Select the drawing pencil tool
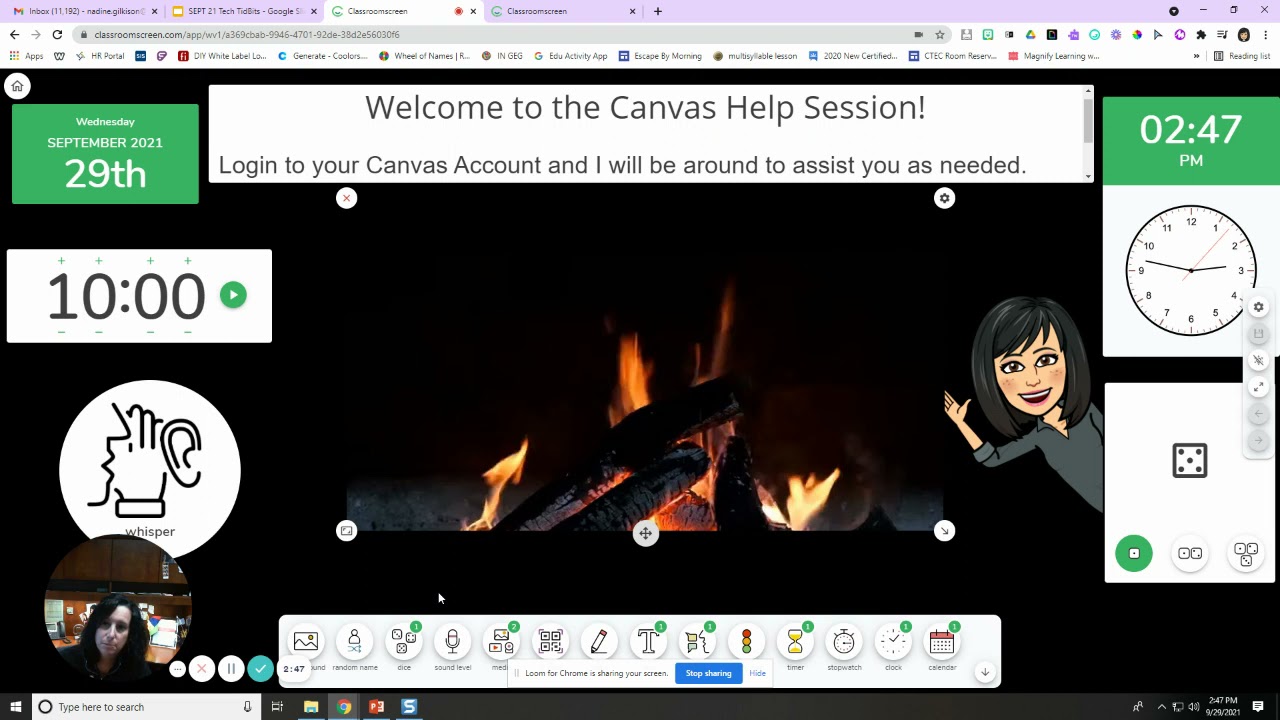1280x720 pixels. (599, 642)
